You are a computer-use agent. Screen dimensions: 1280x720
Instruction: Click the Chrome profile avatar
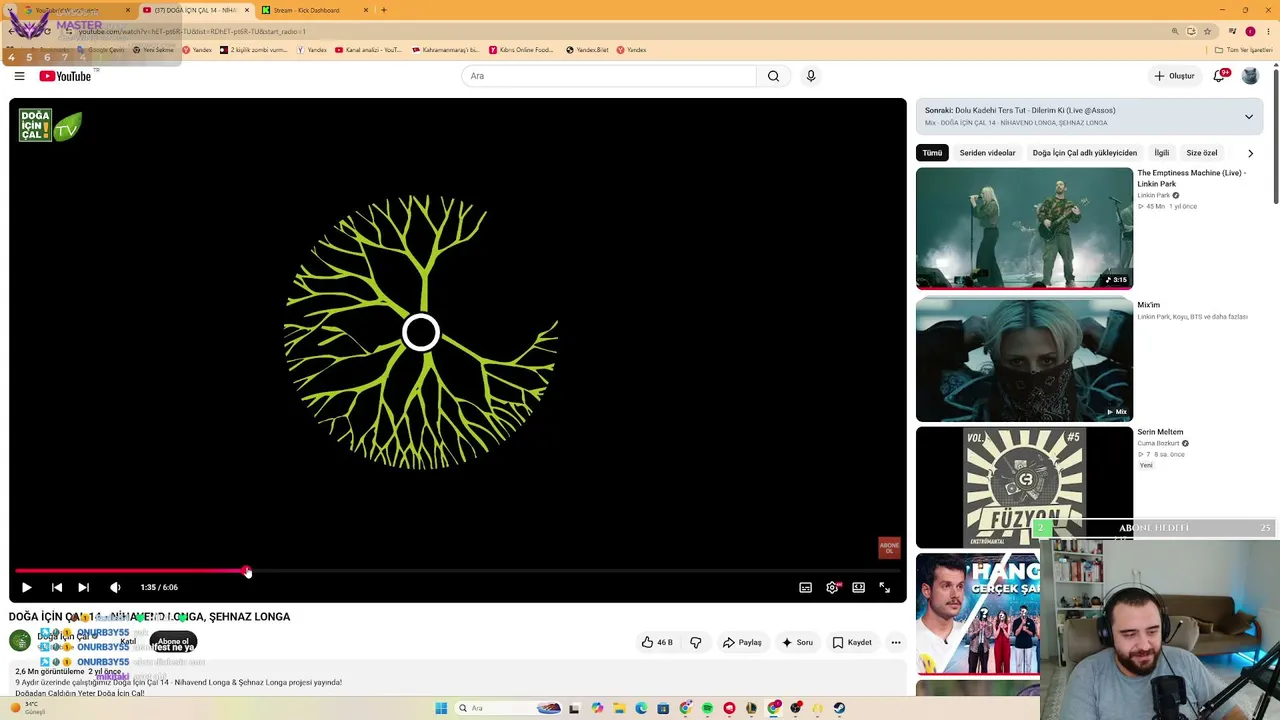point(1250,31)
